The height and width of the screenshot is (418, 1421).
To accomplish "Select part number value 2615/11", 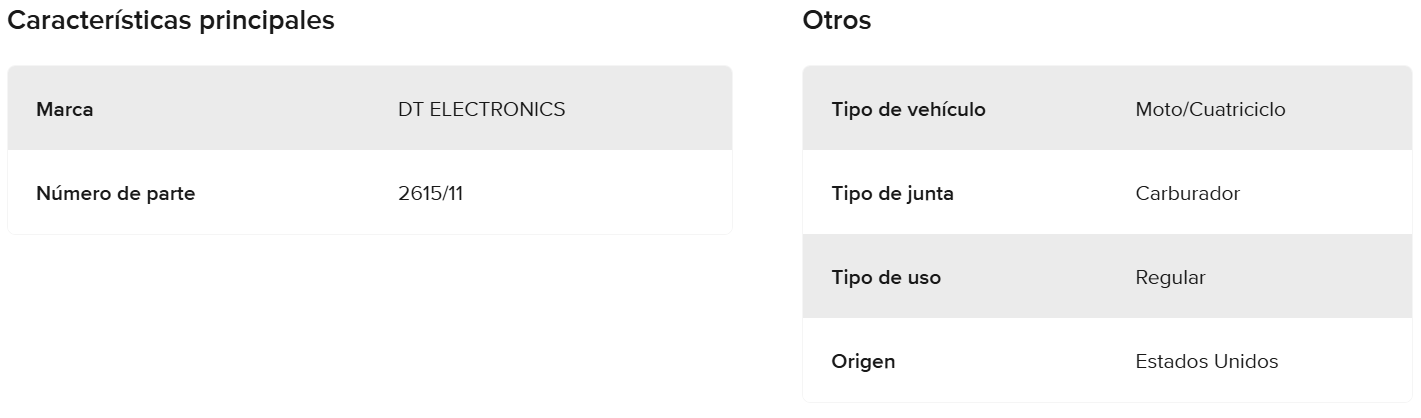I will pyautogui.click(x=430, y=193).
